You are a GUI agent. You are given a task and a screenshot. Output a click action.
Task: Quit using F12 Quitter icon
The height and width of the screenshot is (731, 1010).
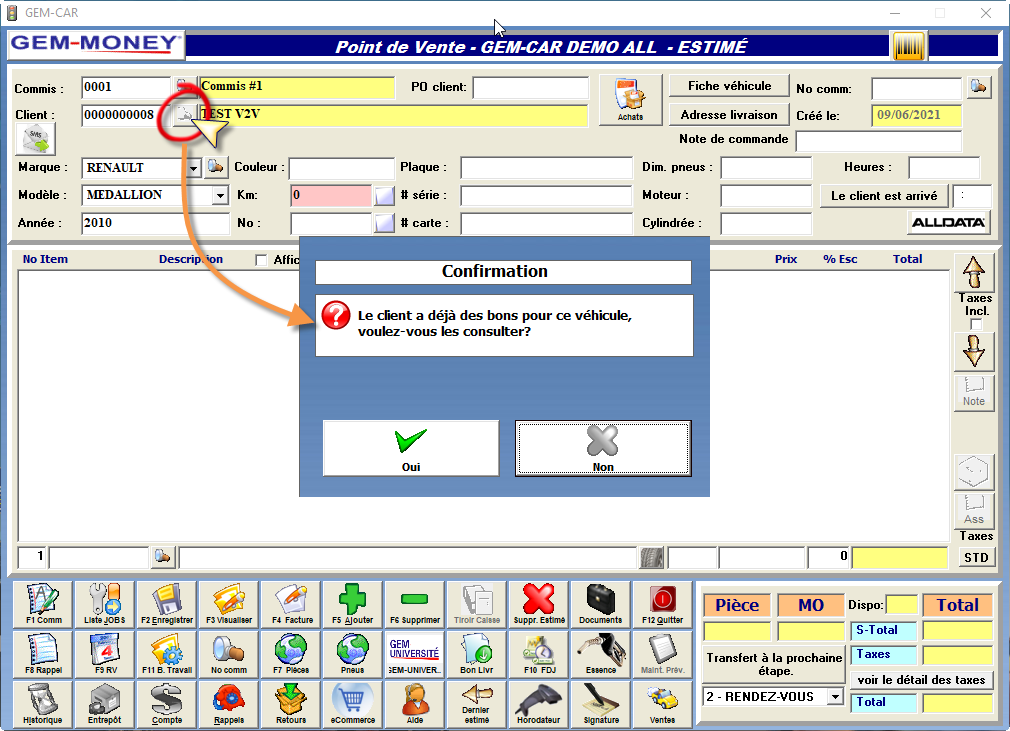pyautogui.click(x=662, y=604)
